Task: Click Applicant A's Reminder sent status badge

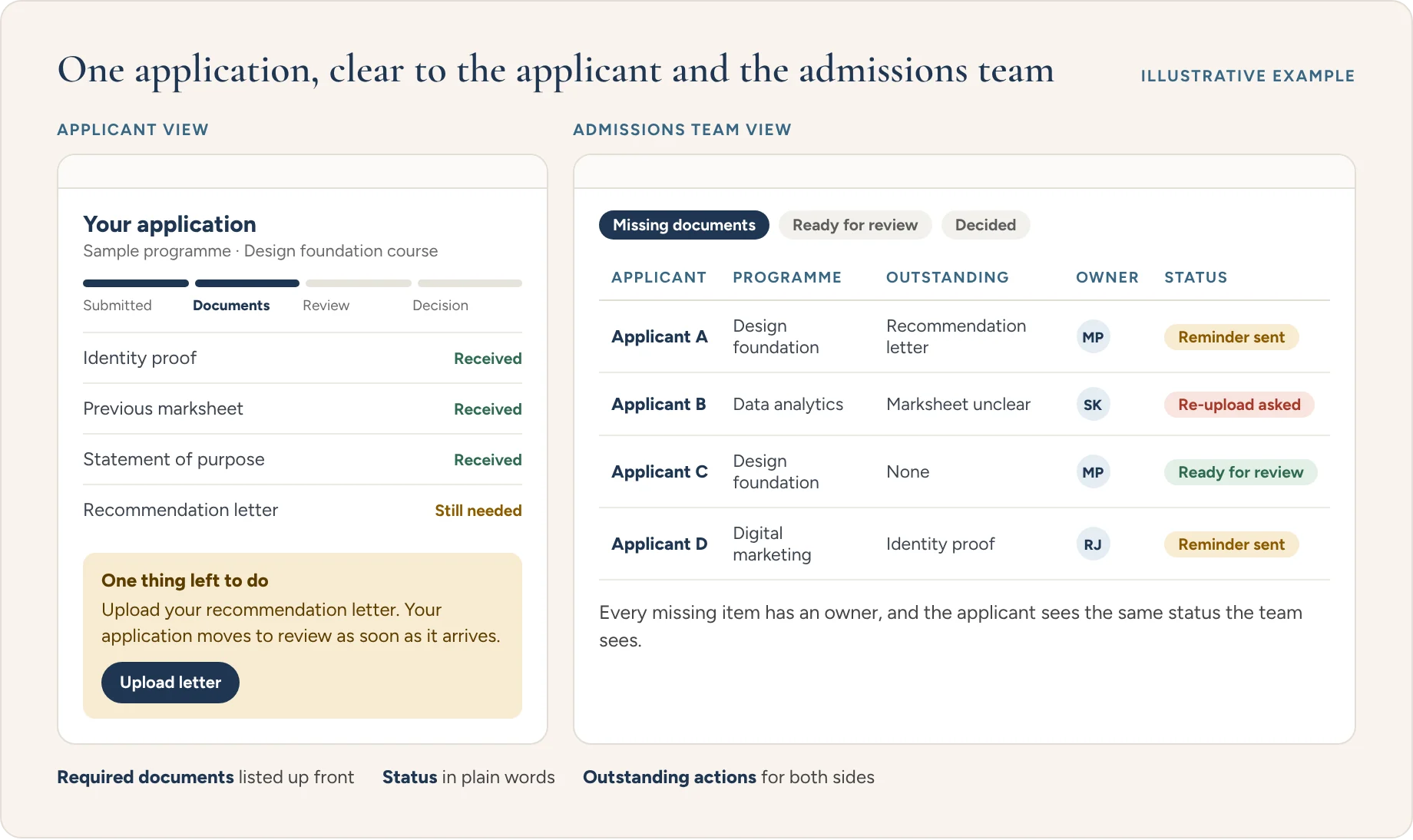Action: pyautogui.click(x=1231, y=337)
